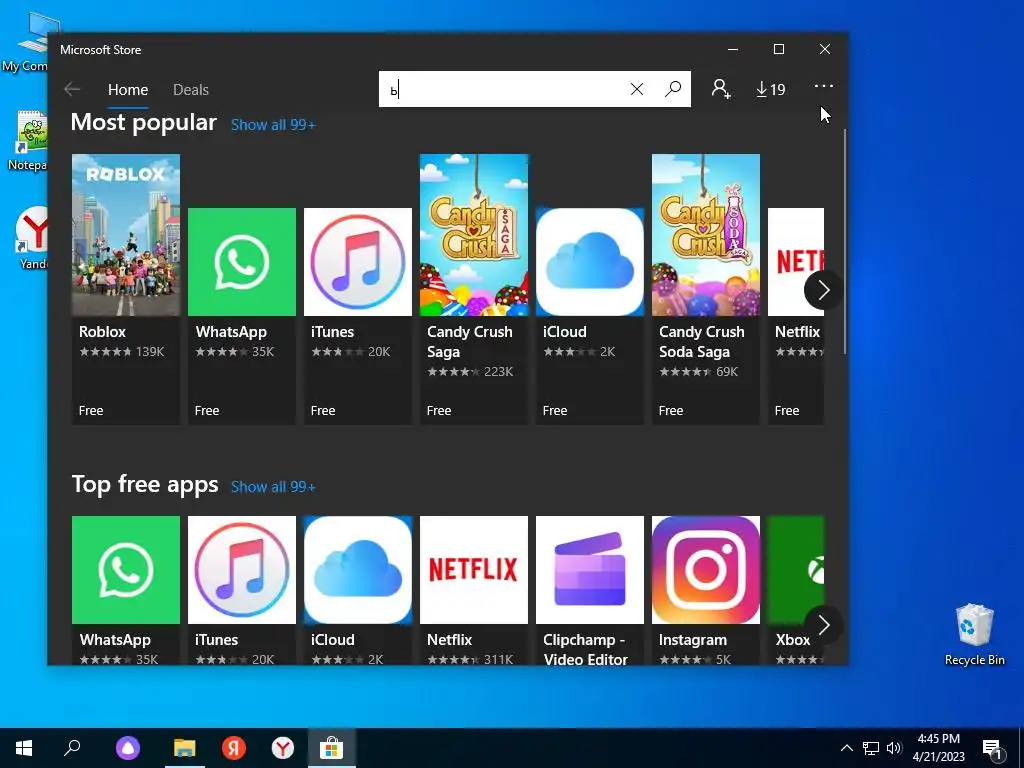Image resolution: width=1024 pixels, height=768 pixels.
Task: Open iCloud icon in Most popular
Action: [590, 262]
